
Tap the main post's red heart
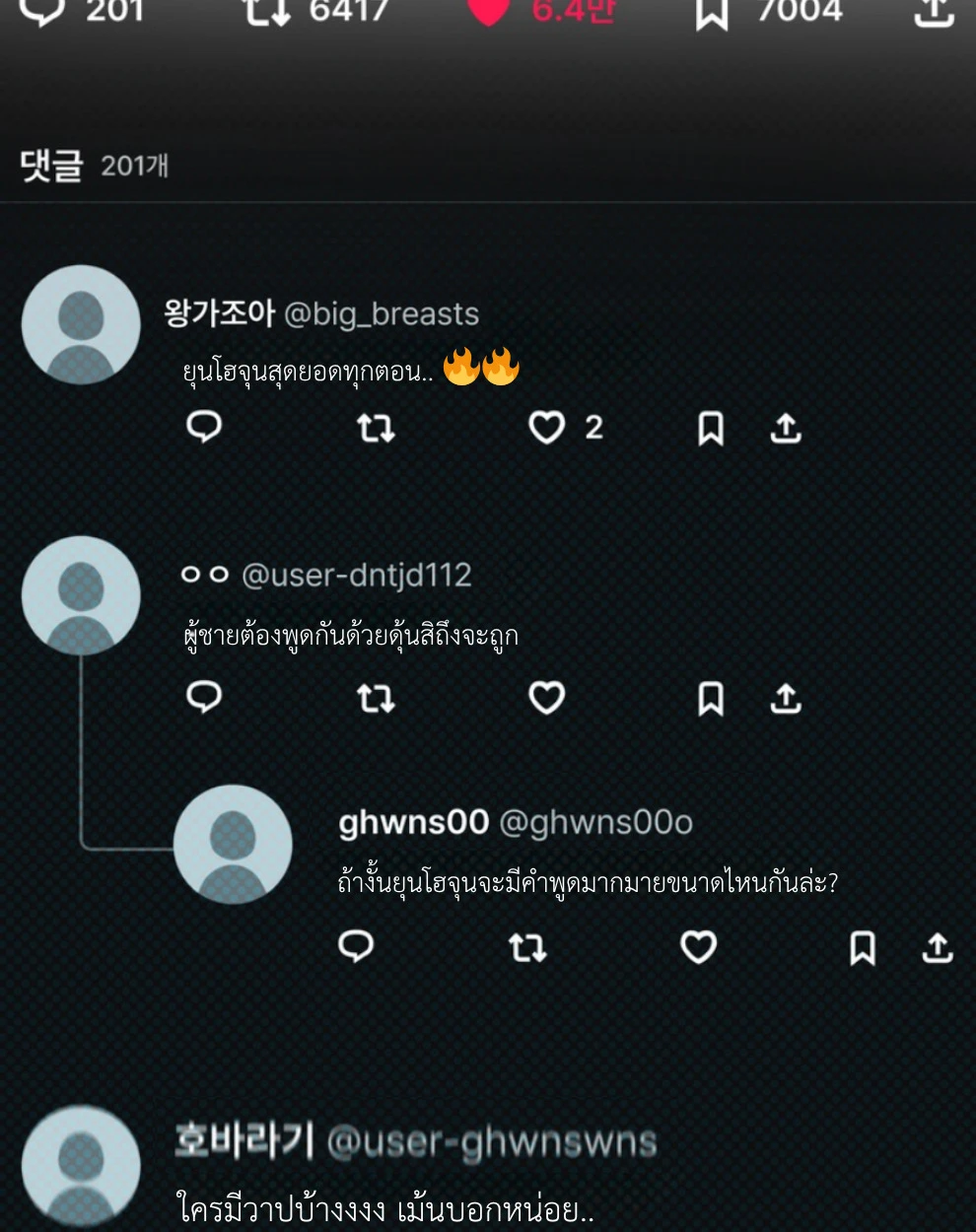(487, 10)
